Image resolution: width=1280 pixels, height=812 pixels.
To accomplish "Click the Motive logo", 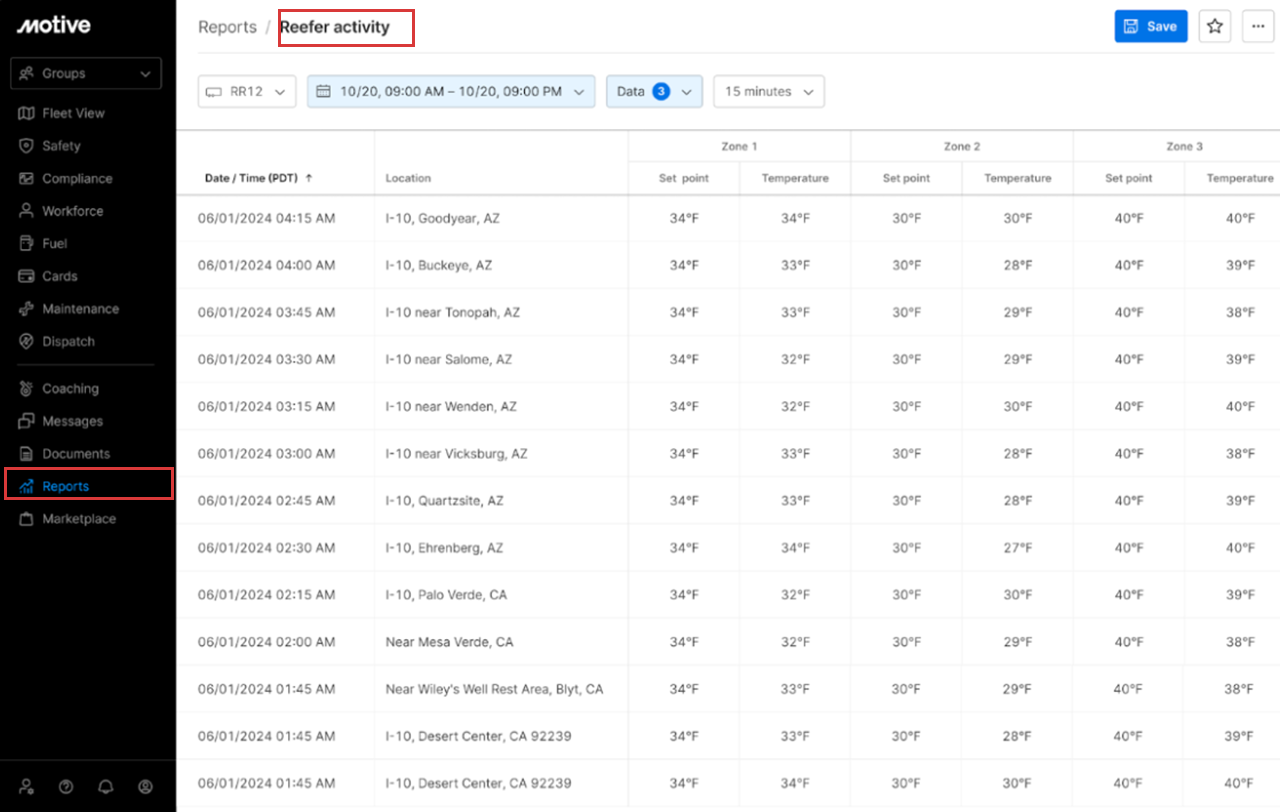I will [53, 26].
